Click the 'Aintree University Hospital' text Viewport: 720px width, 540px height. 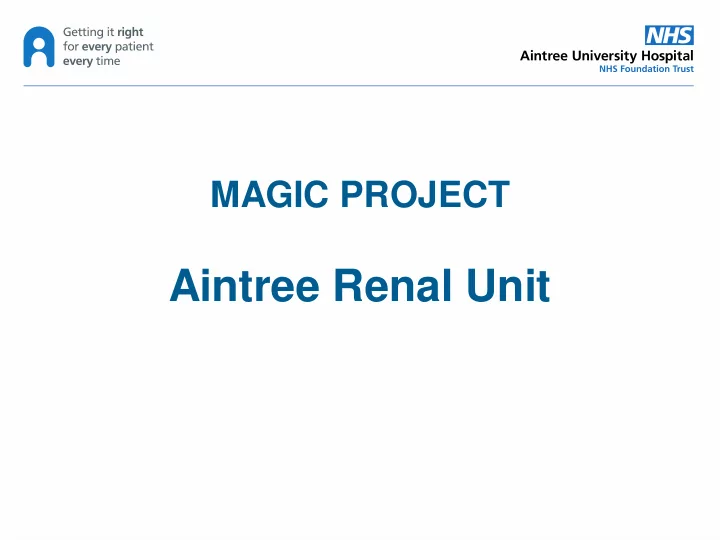(607, 56)
